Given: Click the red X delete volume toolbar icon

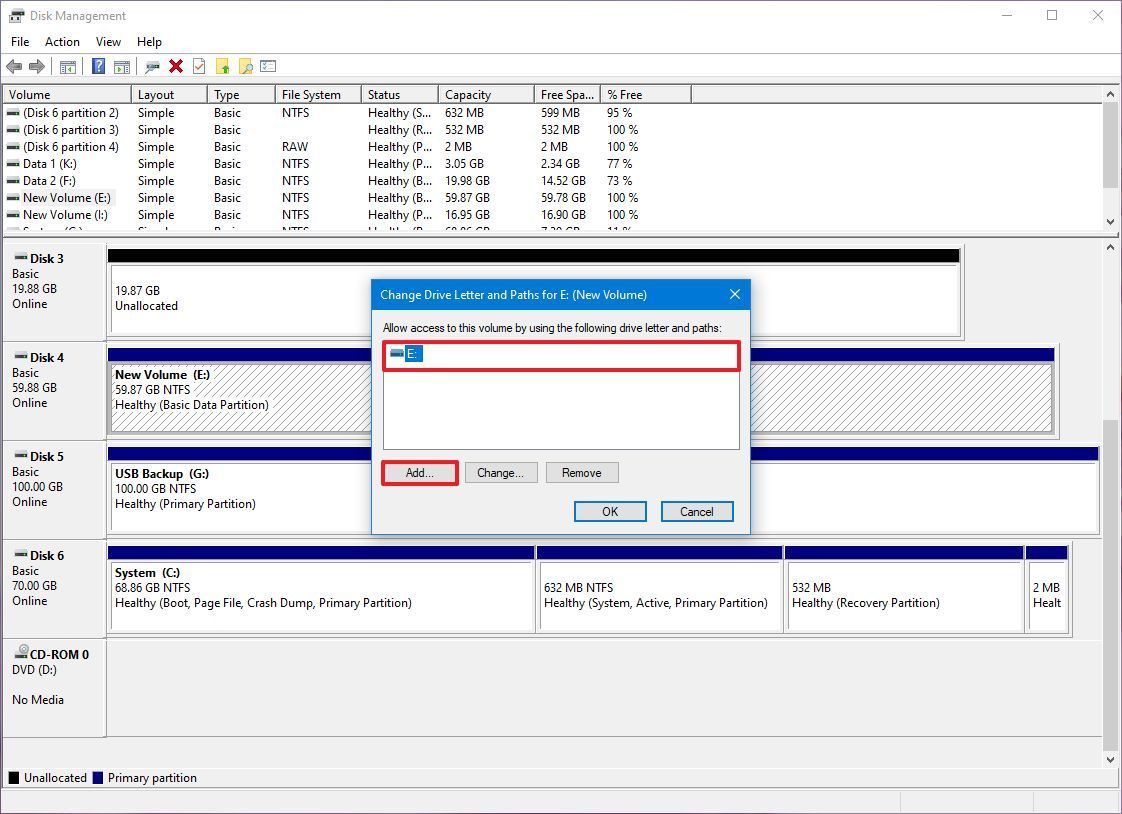Looking at the screenshot, I should tap(176, 66).
